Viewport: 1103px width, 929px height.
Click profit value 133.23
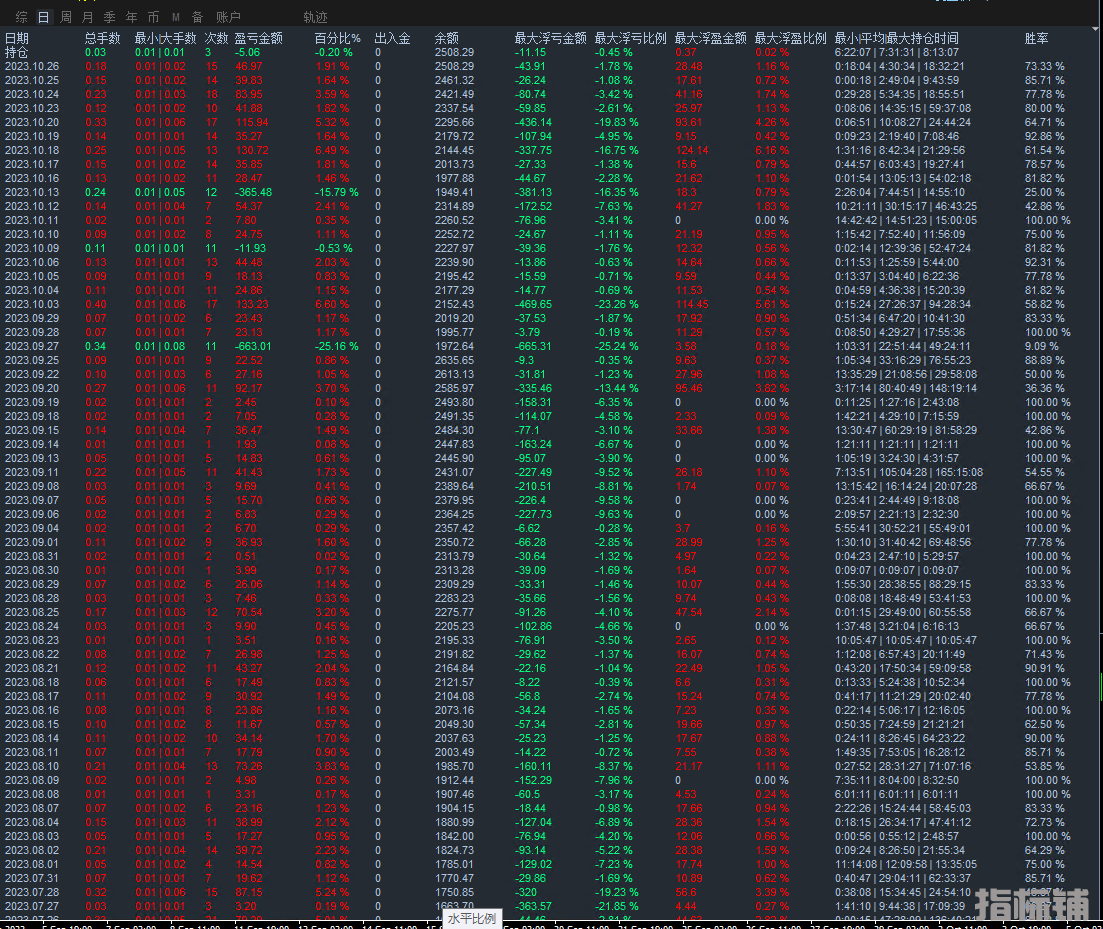click(x=252, y=305)
